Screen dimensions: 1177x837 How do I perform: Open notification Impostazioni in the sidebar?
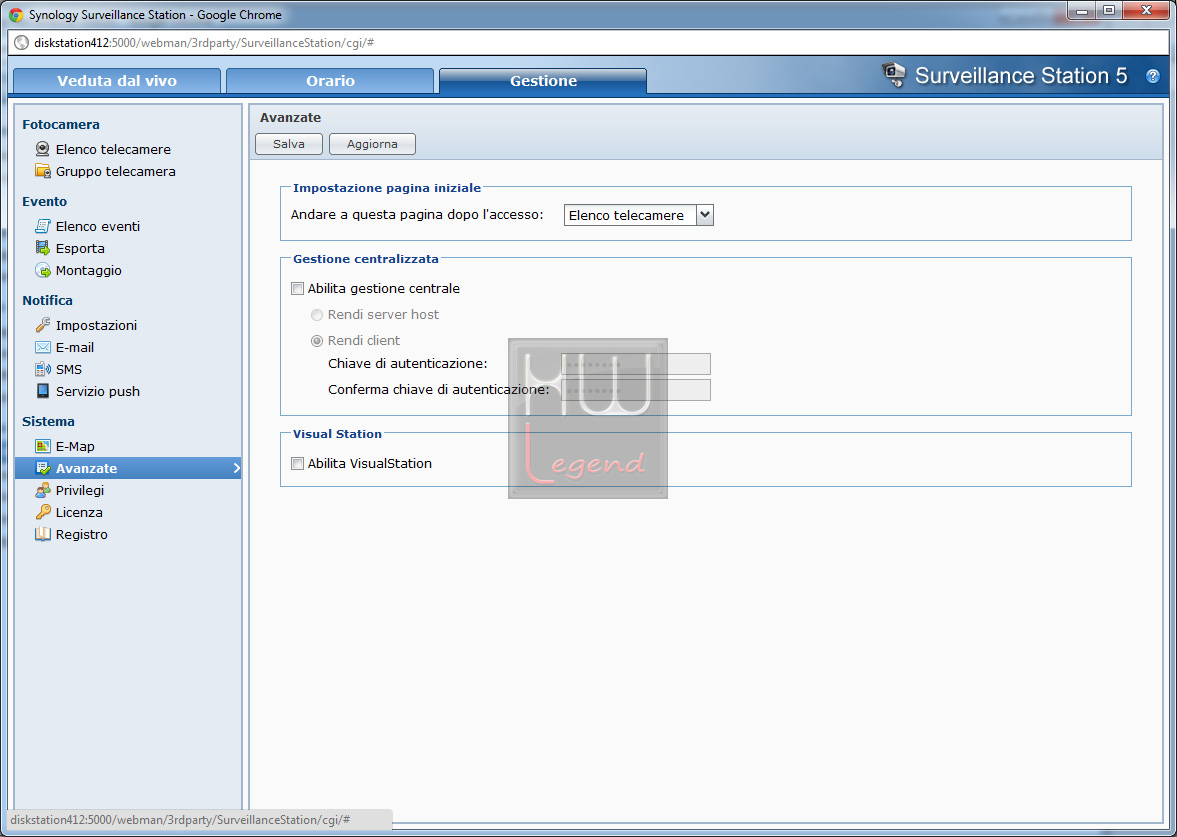[x=96, y=325]
